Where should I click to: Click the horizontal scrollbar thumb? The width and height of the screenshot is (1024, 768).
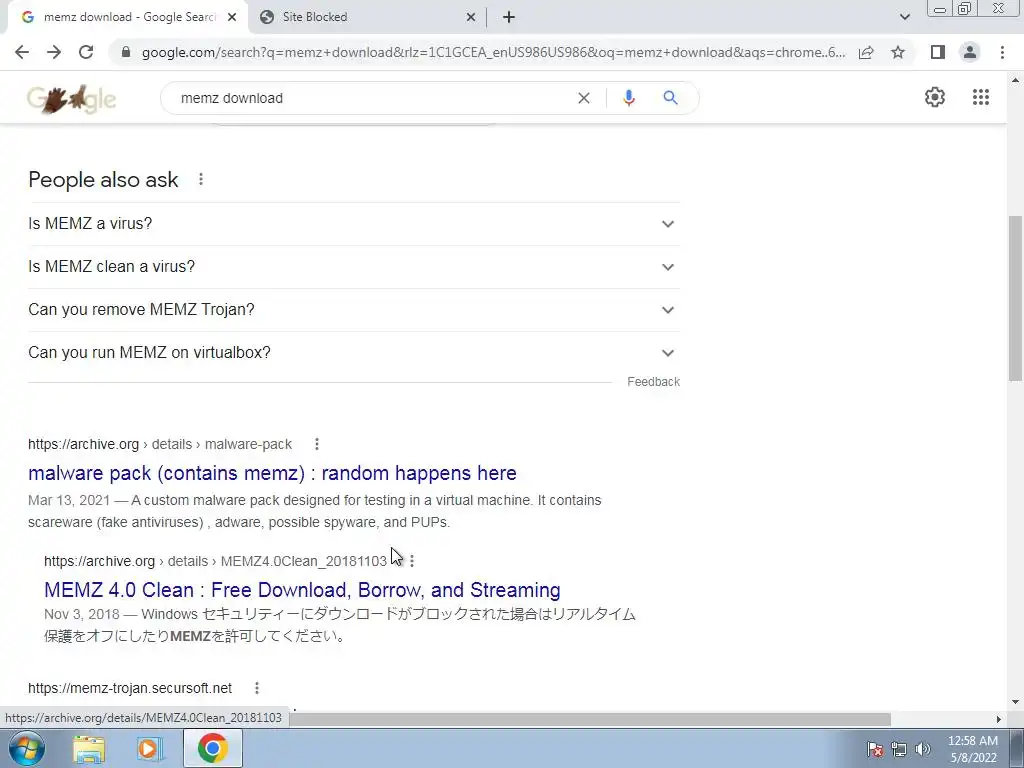[x=590, y=719]
